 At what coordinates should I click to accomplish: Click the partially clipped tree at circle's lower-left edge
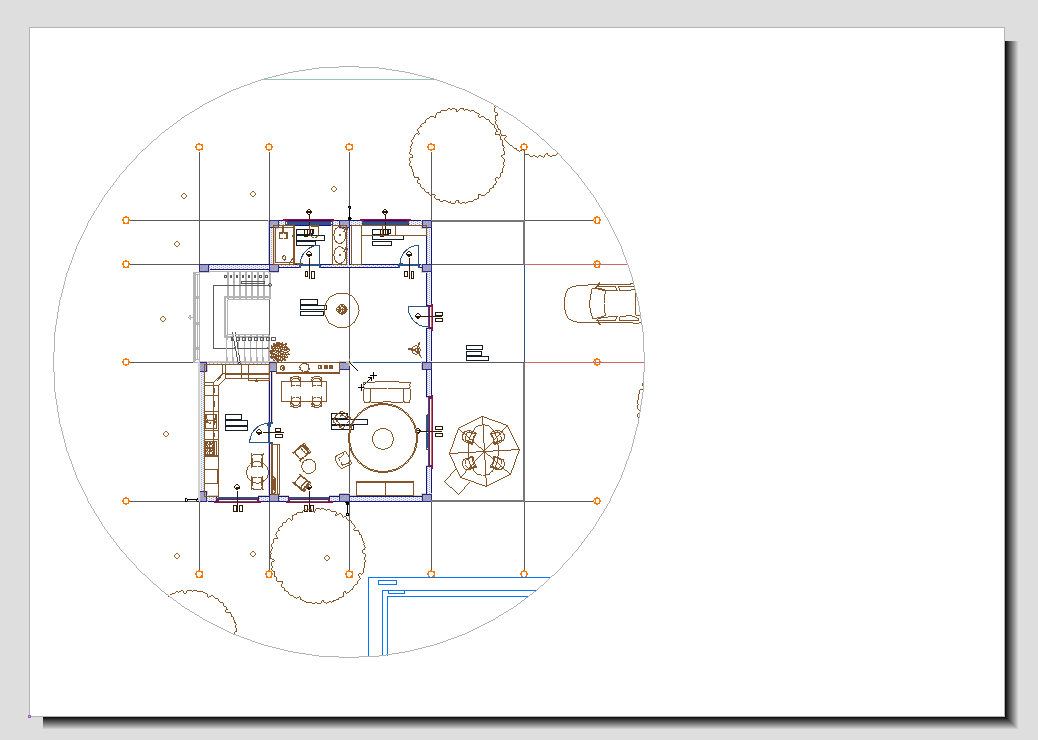tap(205, 612)
